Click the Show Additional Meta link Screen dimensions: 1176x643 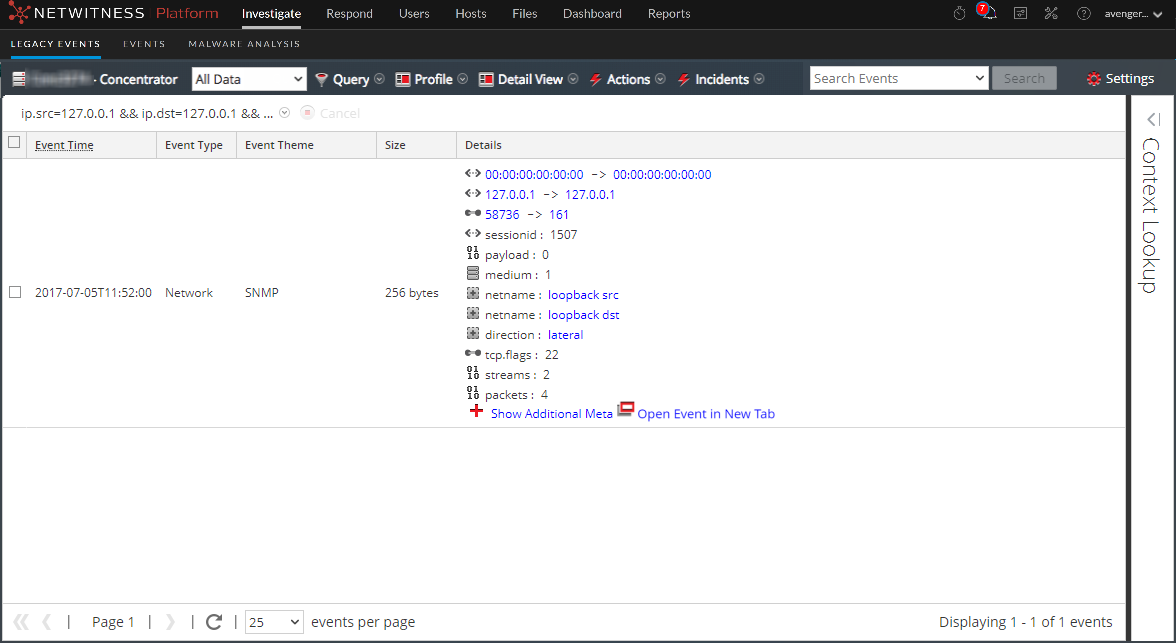tap(551, 413)
